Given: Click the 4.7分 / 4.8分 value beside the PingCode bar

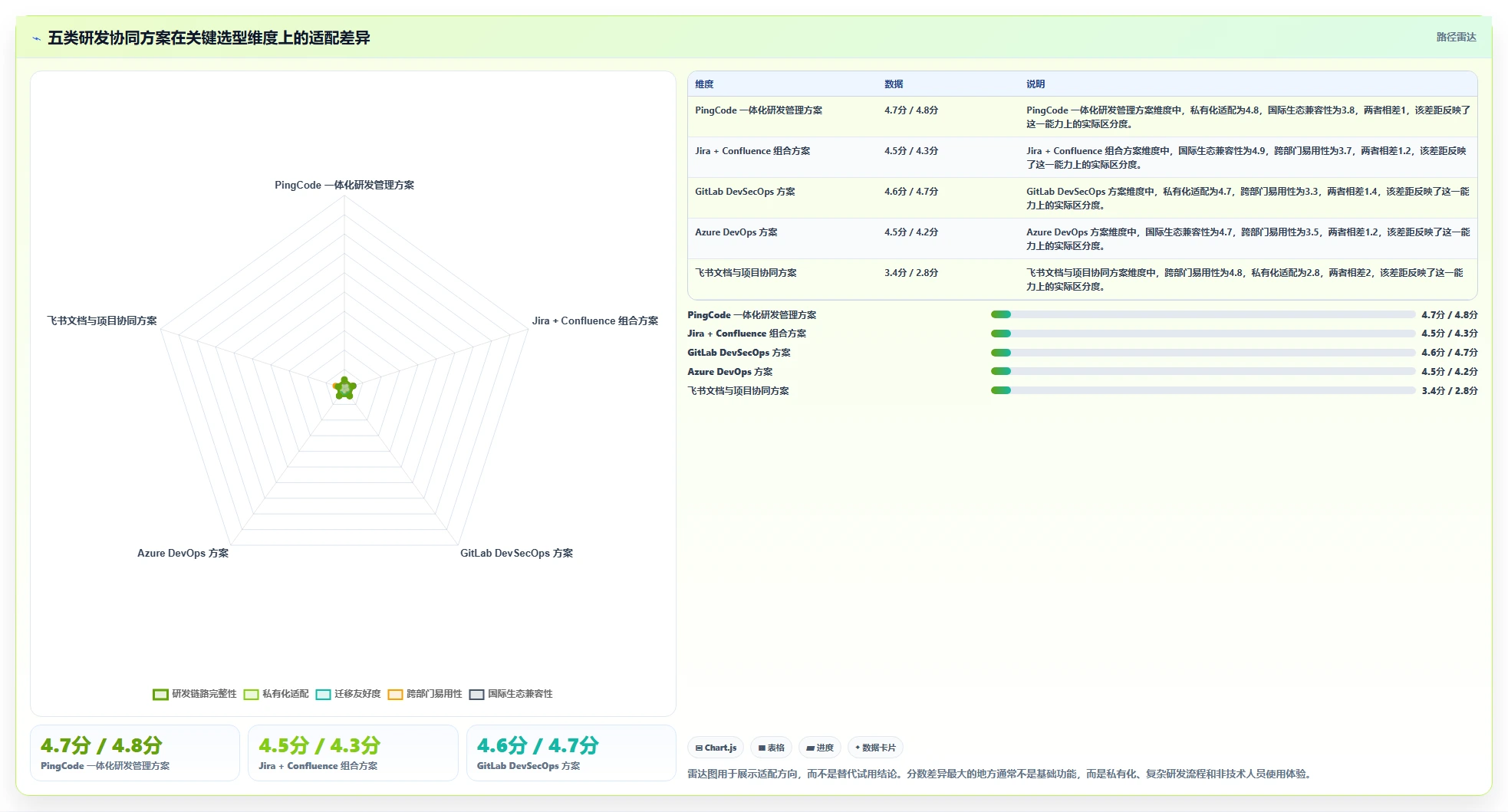Looking at the screenshot, I should click(1450, 315).
